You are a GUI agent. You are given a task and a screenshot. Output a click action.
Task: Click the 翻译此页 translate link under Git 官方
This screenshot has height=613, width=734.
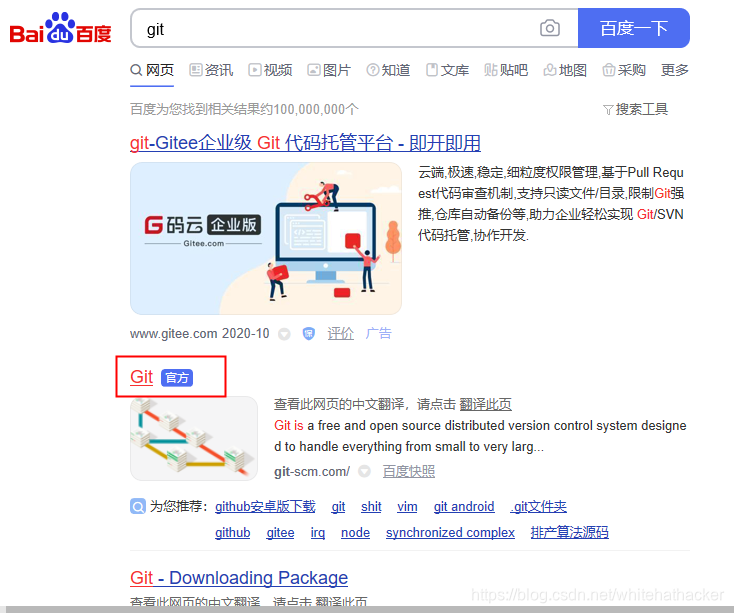click(485, 404)
